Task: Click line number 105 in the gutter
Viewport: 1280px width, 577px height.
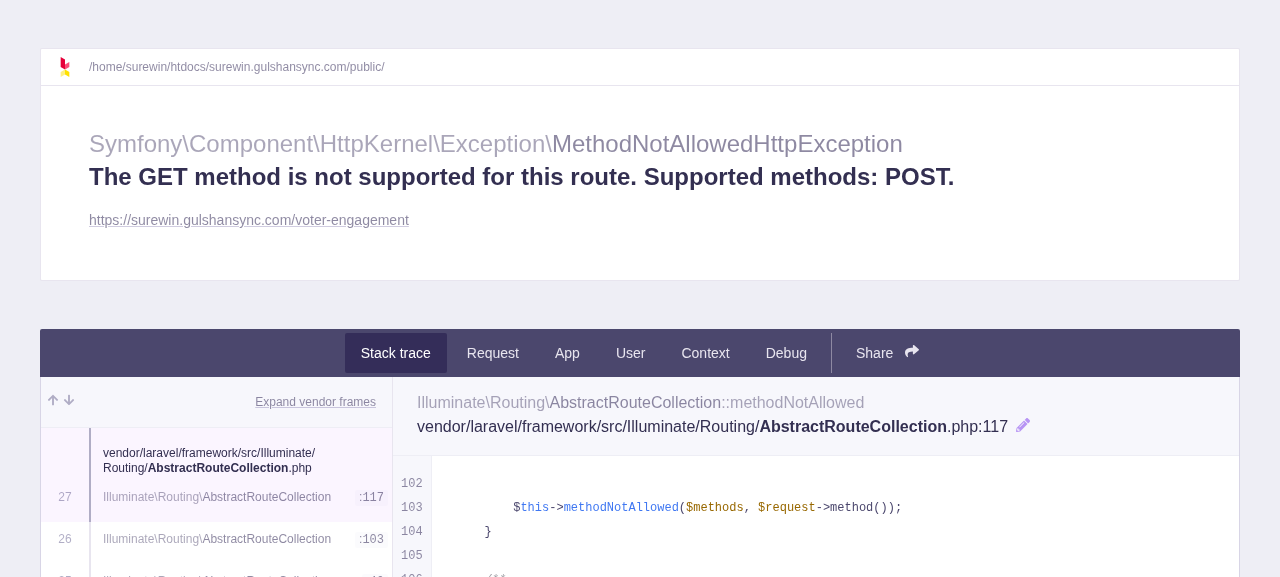Action: 412,556
